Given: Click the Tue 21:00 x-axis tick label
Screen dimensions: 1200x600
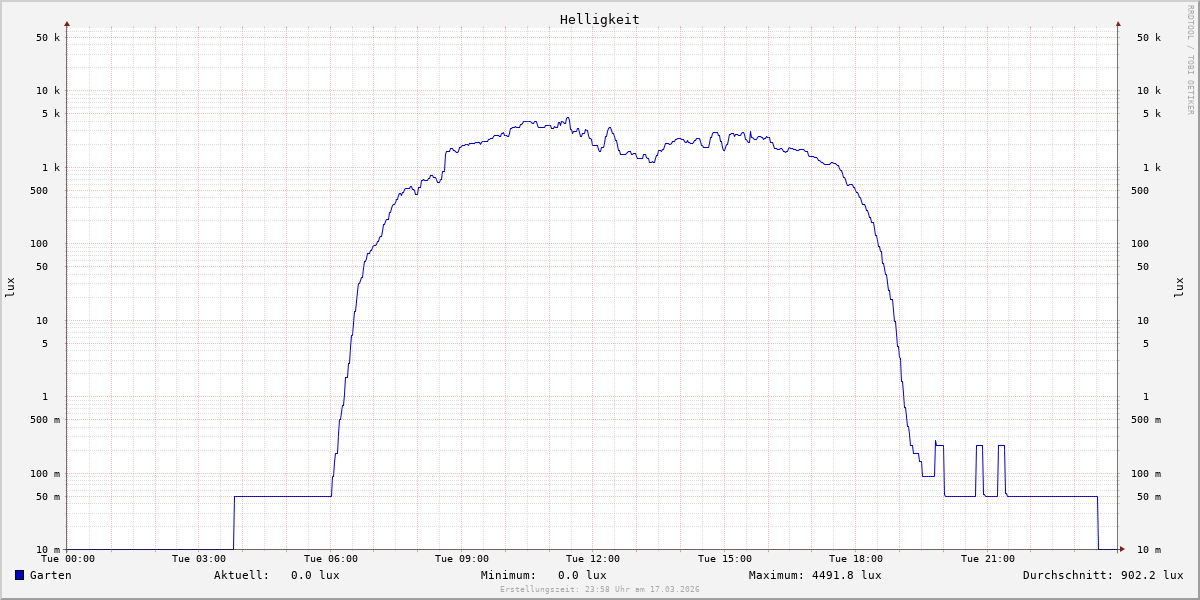Looking at the screenshot, I should pos(987,559).
